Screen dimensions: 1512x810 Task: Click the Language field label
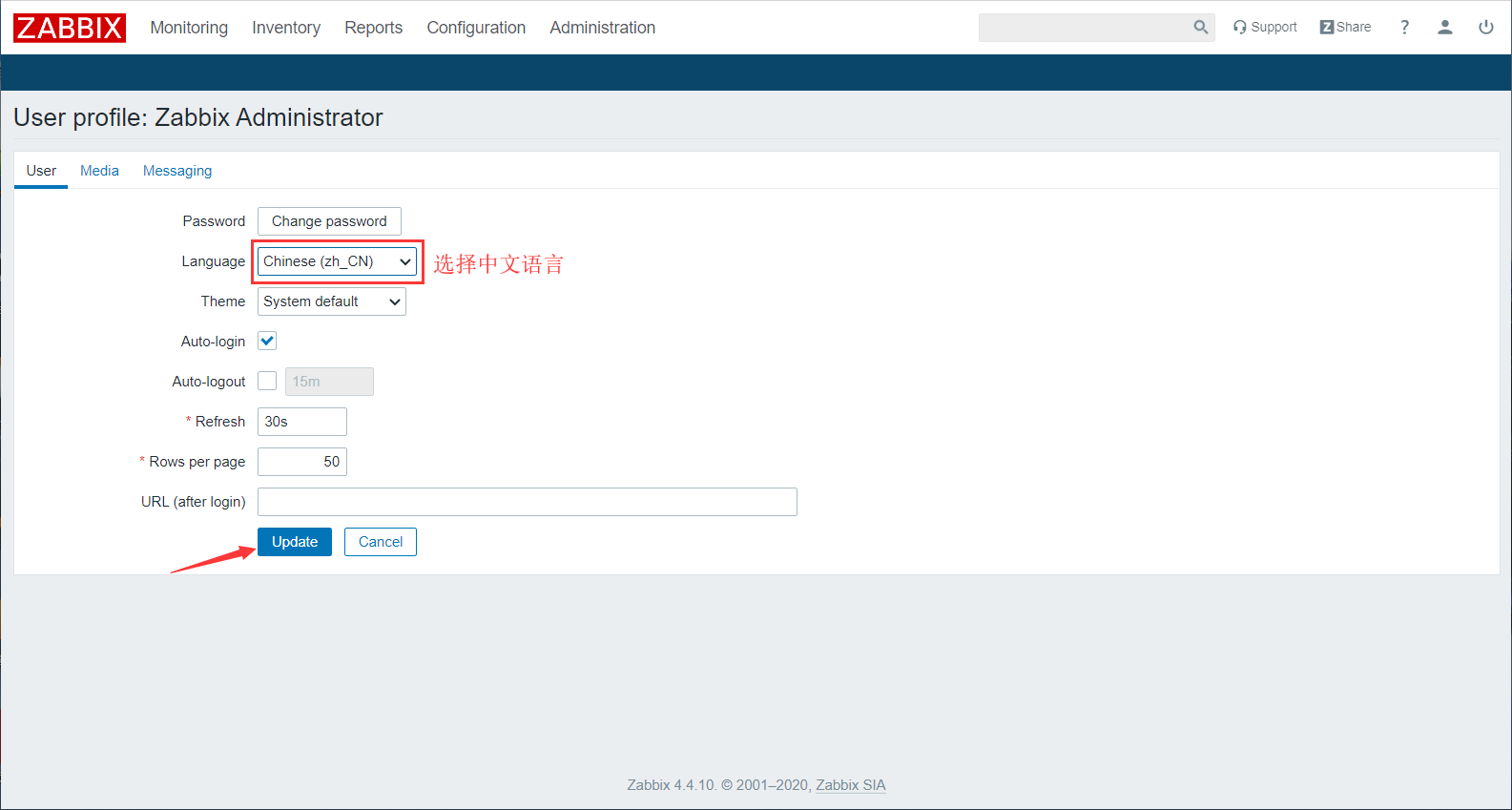[x=214, y=261]
